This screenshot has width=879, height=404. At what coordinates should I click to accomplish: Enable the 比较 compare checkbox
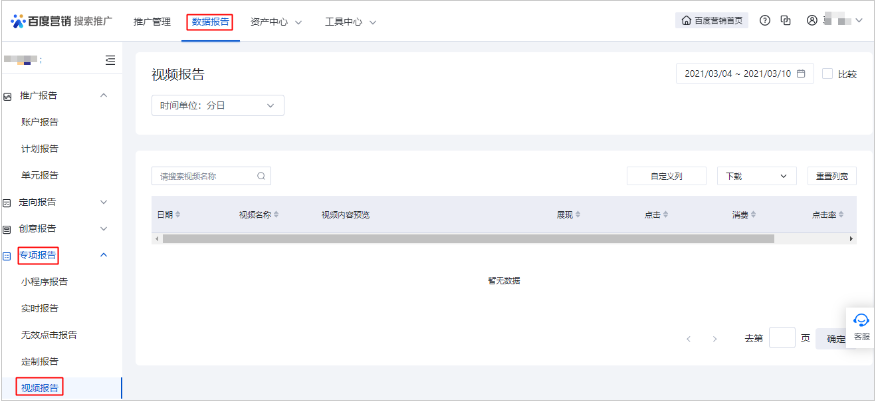827,74
